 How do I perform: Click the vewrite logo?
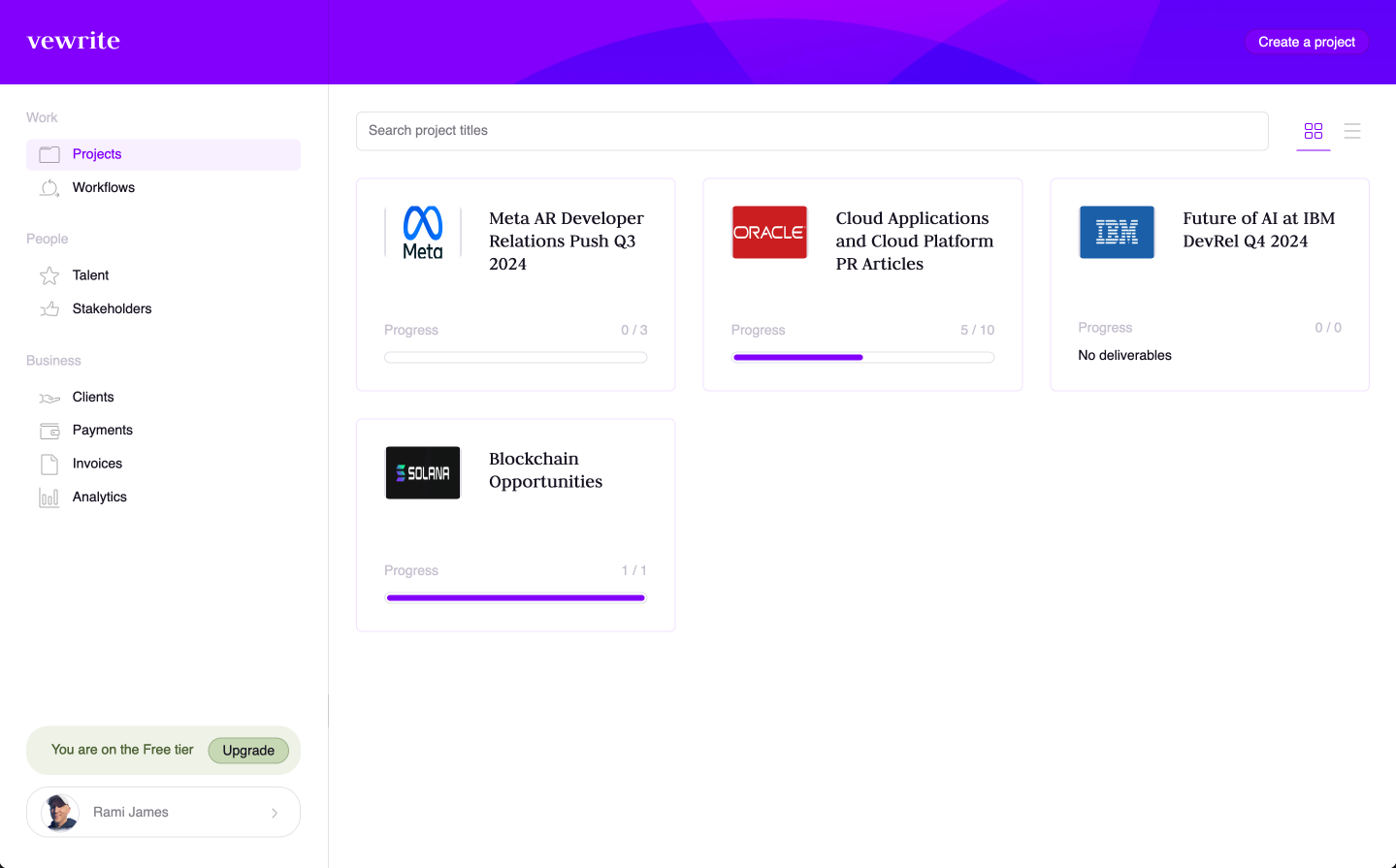[74, 41]
